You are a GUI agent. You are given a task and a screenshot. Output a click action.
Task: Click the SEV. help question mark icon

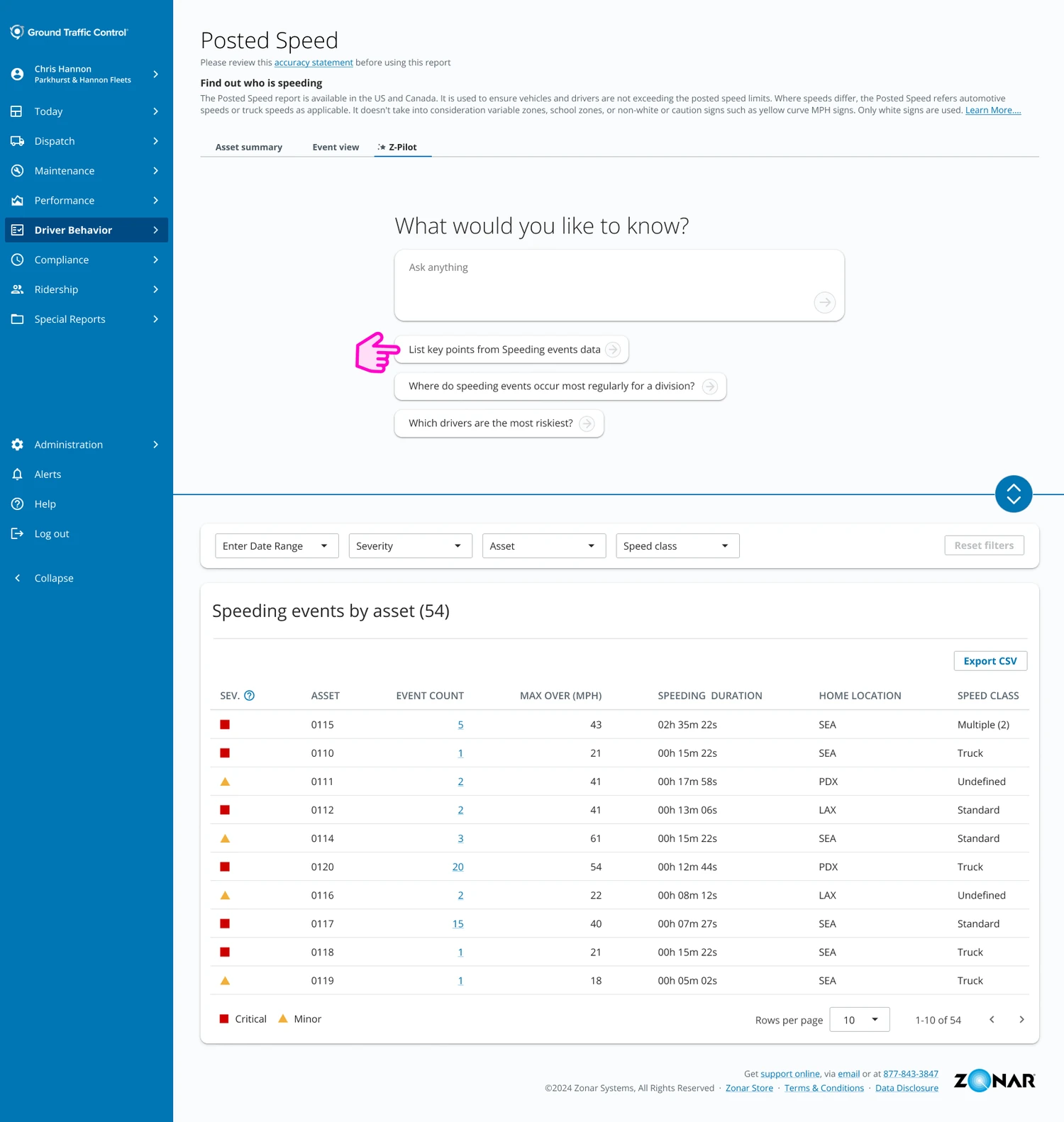(x=250, y=696)
